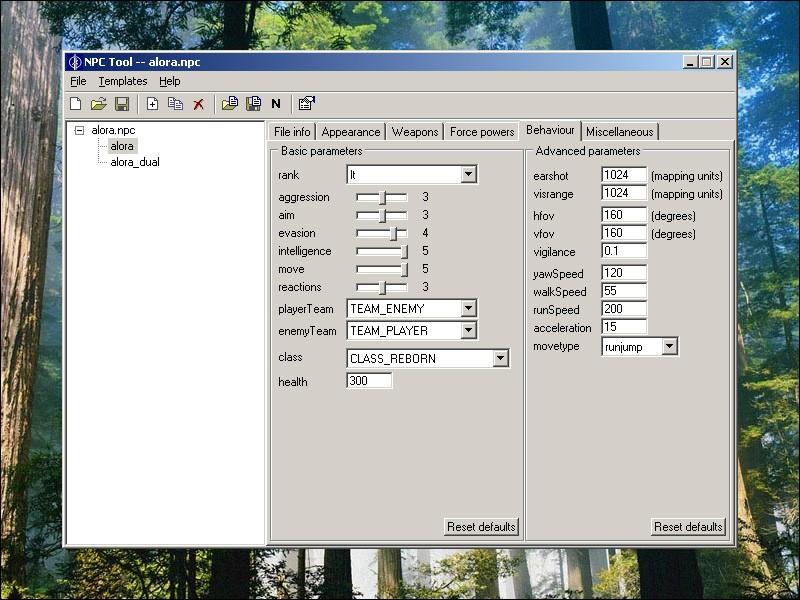Click the Save floppy disk icon
This screenshot has width=800, height=600.
(122, 104)
